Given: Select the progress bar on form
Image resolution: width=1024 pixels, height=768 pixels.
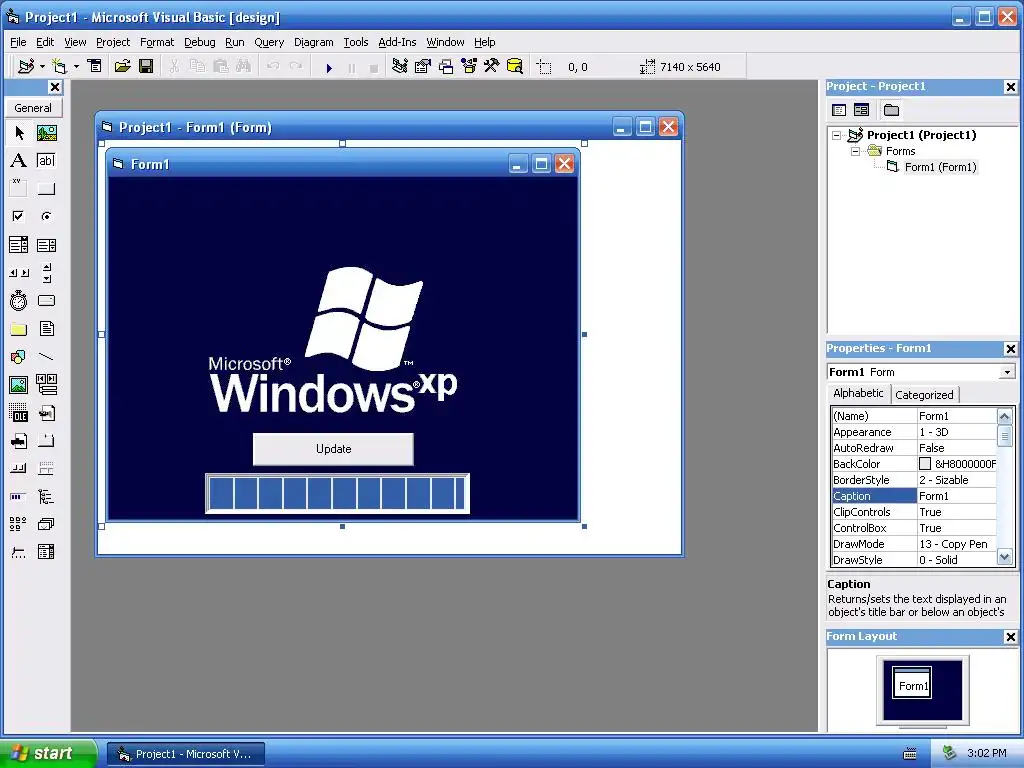Looking at the screenshot, I should tap(337, 494).
